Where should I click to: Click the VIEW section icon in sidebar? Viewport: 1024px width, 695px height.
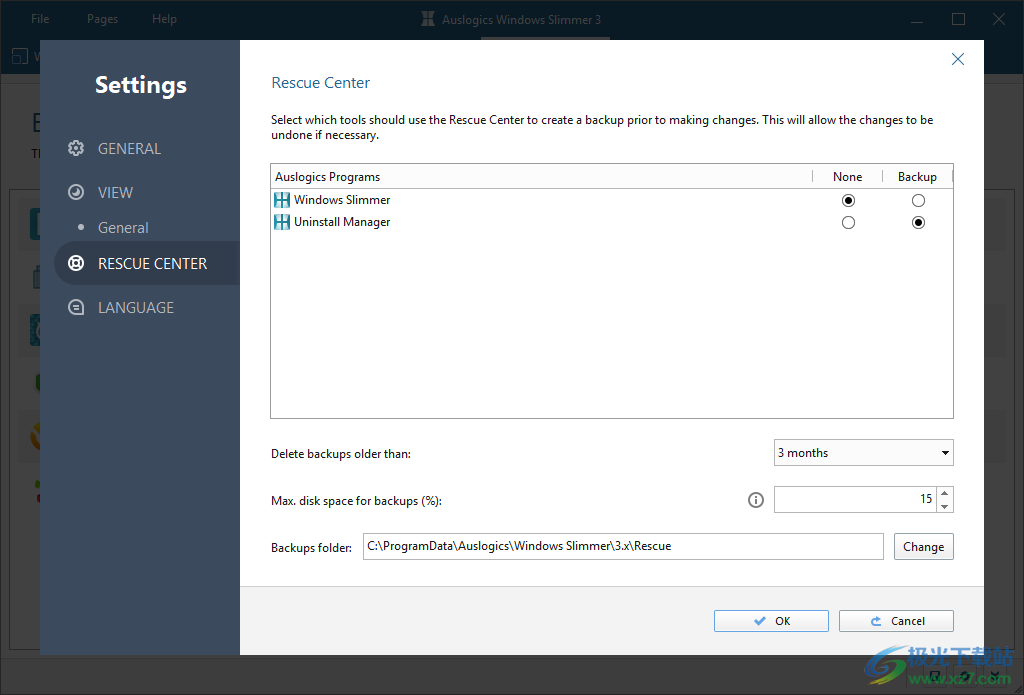pos(75,192)
